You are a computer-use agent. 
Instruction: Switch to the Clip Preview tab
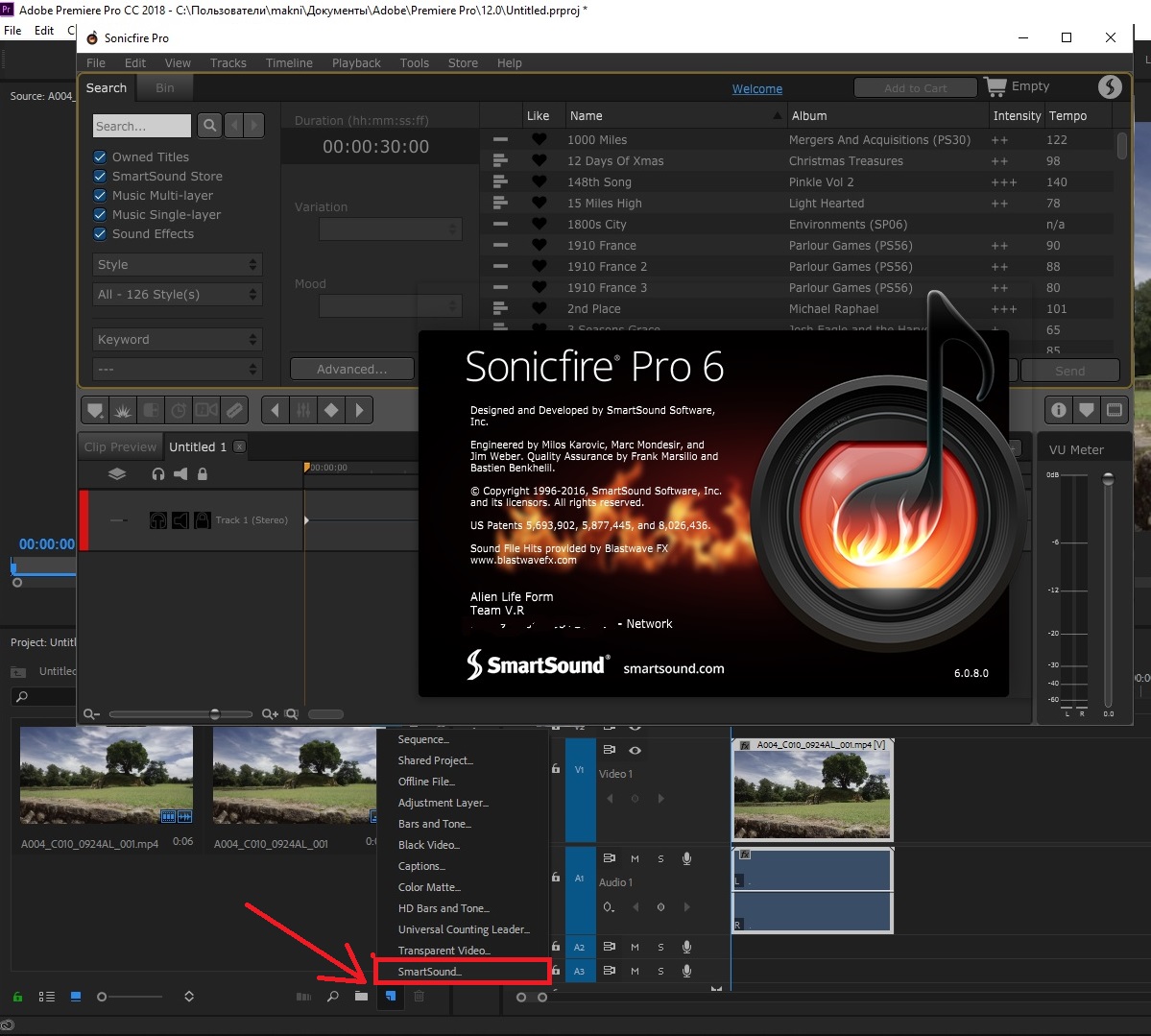pos(120,446)
